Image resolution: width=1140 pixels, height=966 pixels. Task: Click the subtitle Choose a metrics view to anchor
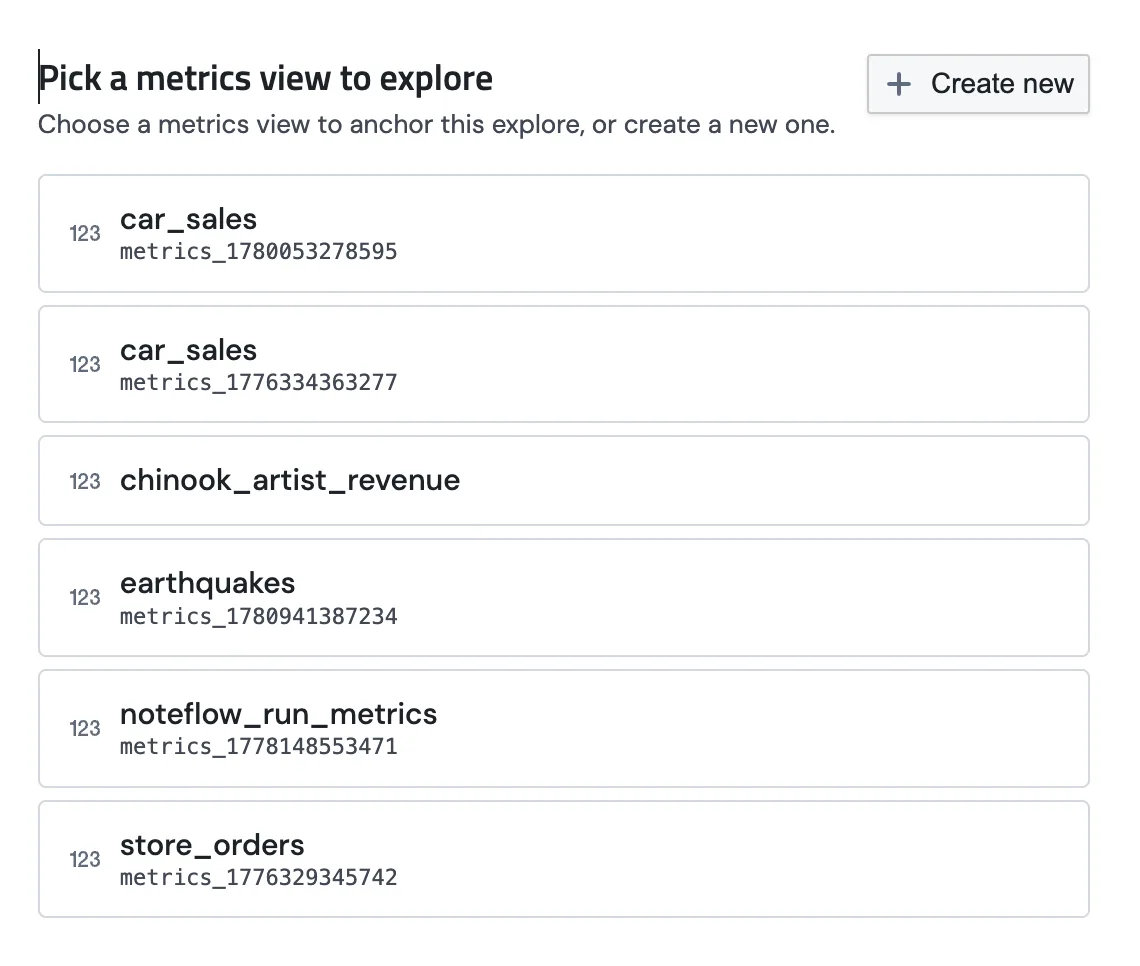(436, 124)
